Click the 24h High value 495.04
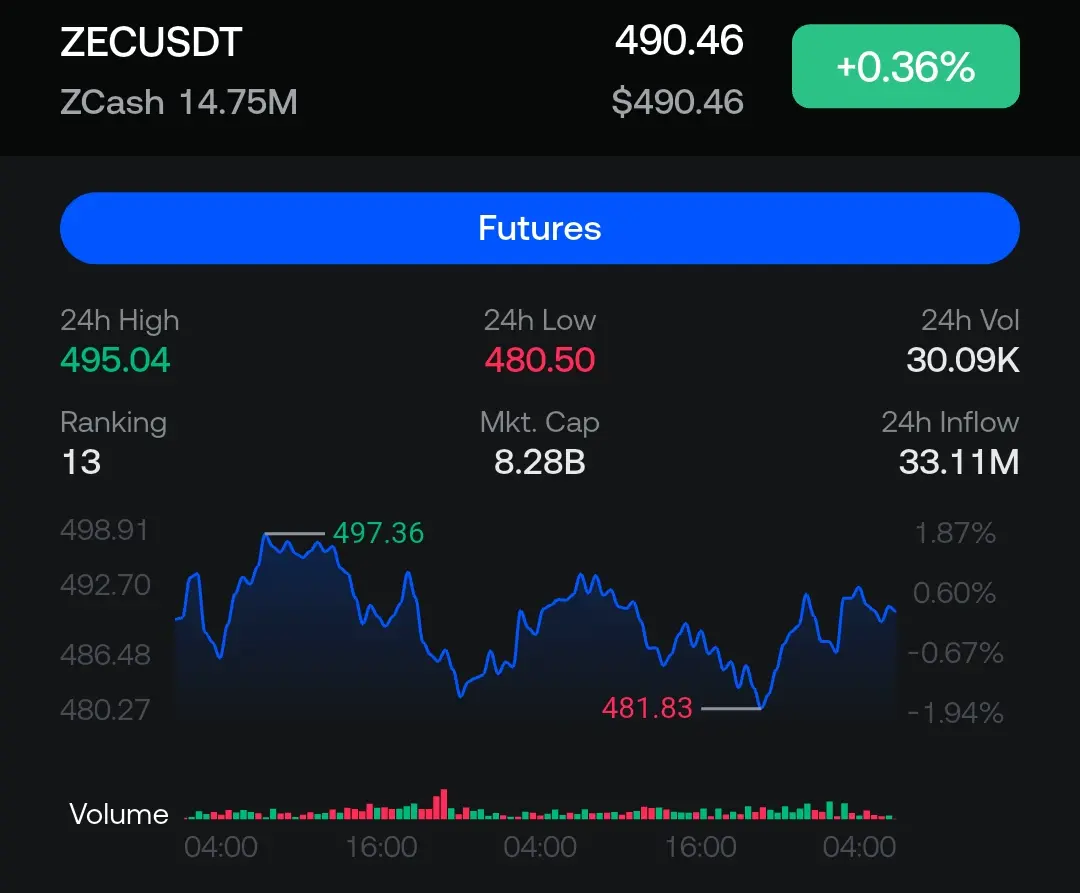The image size is (1080, 893). pos(115,360)
